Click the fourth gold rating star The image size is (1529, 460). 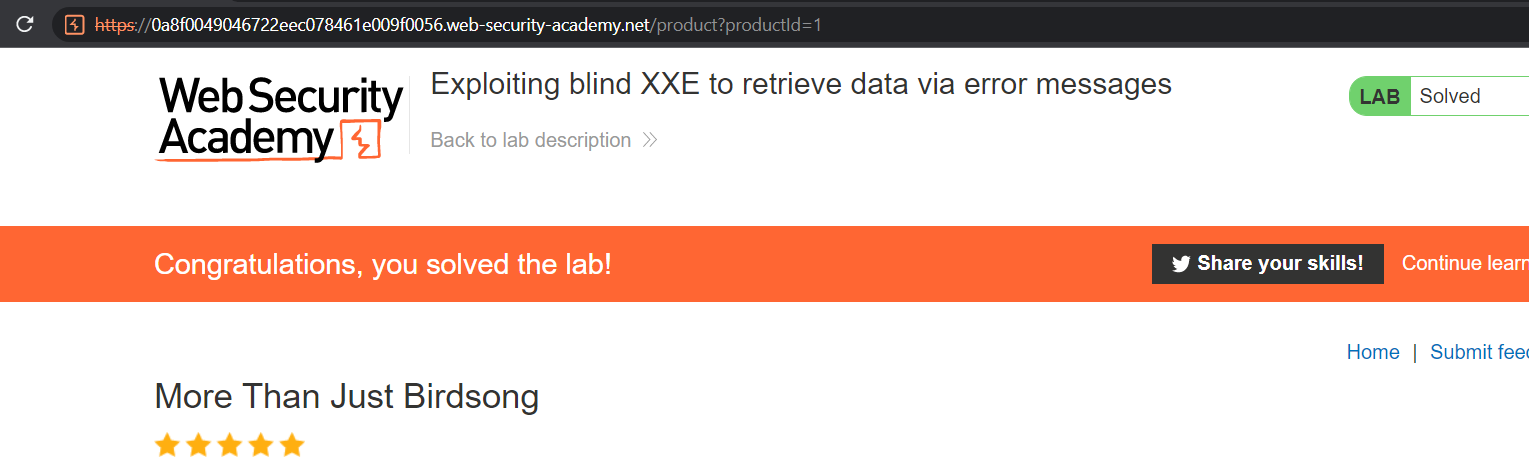point(260,445)
